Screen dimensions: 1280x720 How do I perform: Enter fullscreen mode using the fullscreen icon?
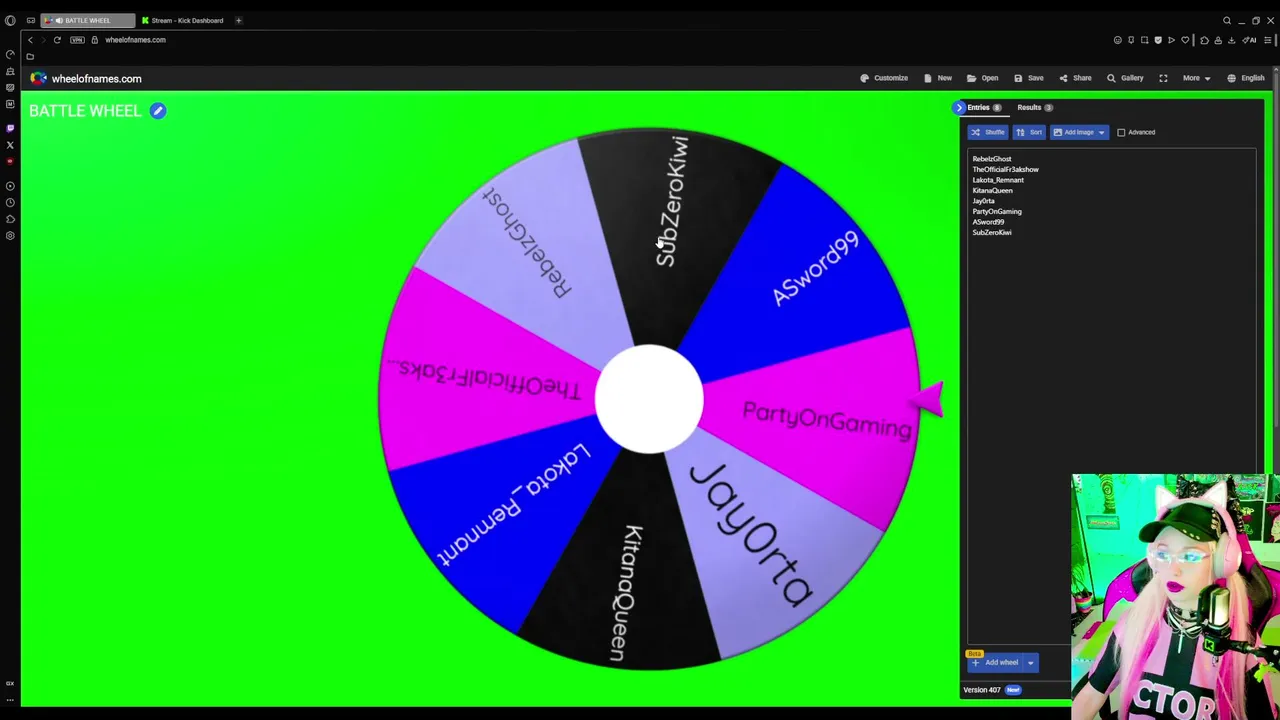[x=1163, y=78]
